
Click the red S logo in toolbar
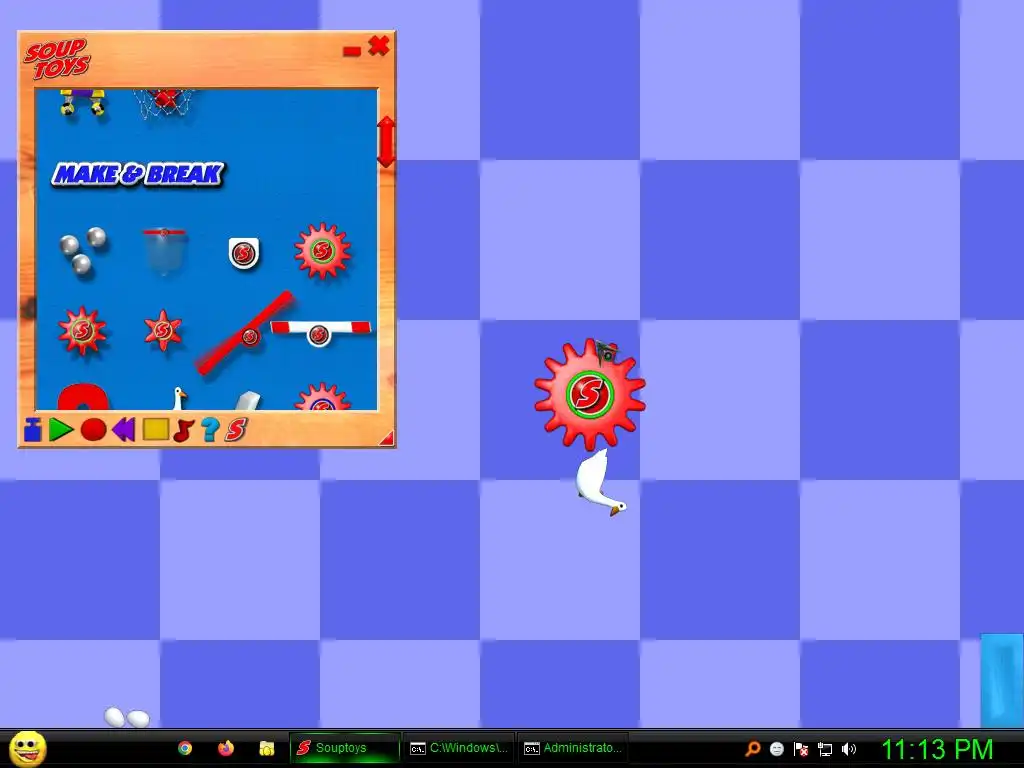point(236,429)
